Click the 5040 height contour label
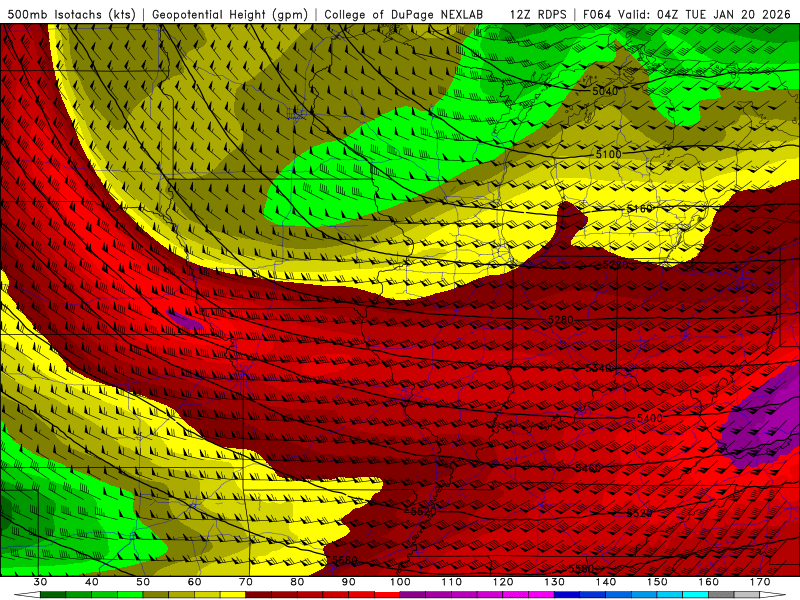The height and width of the screenshot is (600, 800). [x=605, y=91]
